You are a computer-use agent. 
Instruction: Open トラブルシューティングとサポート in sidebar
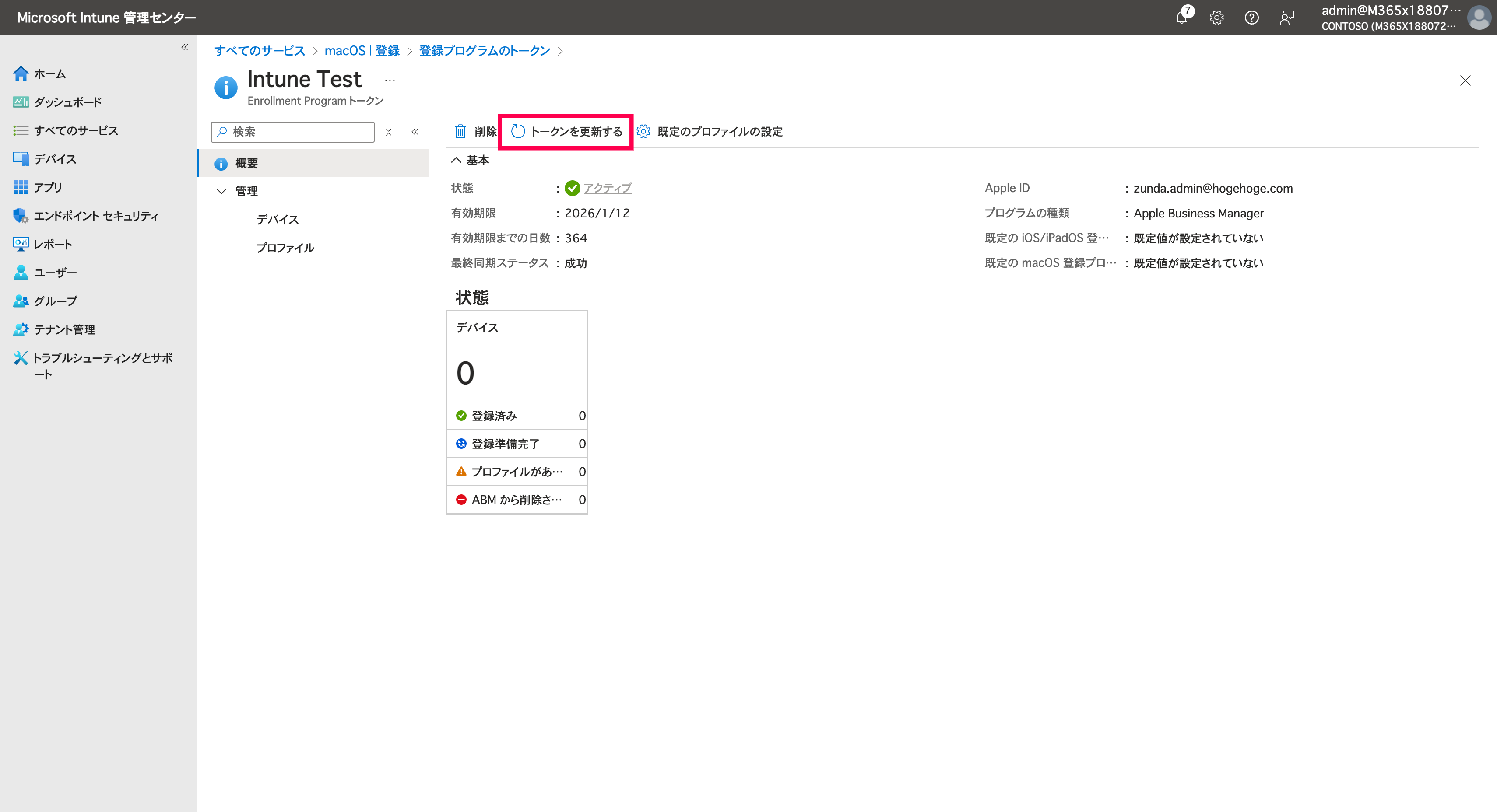point(93,366)
